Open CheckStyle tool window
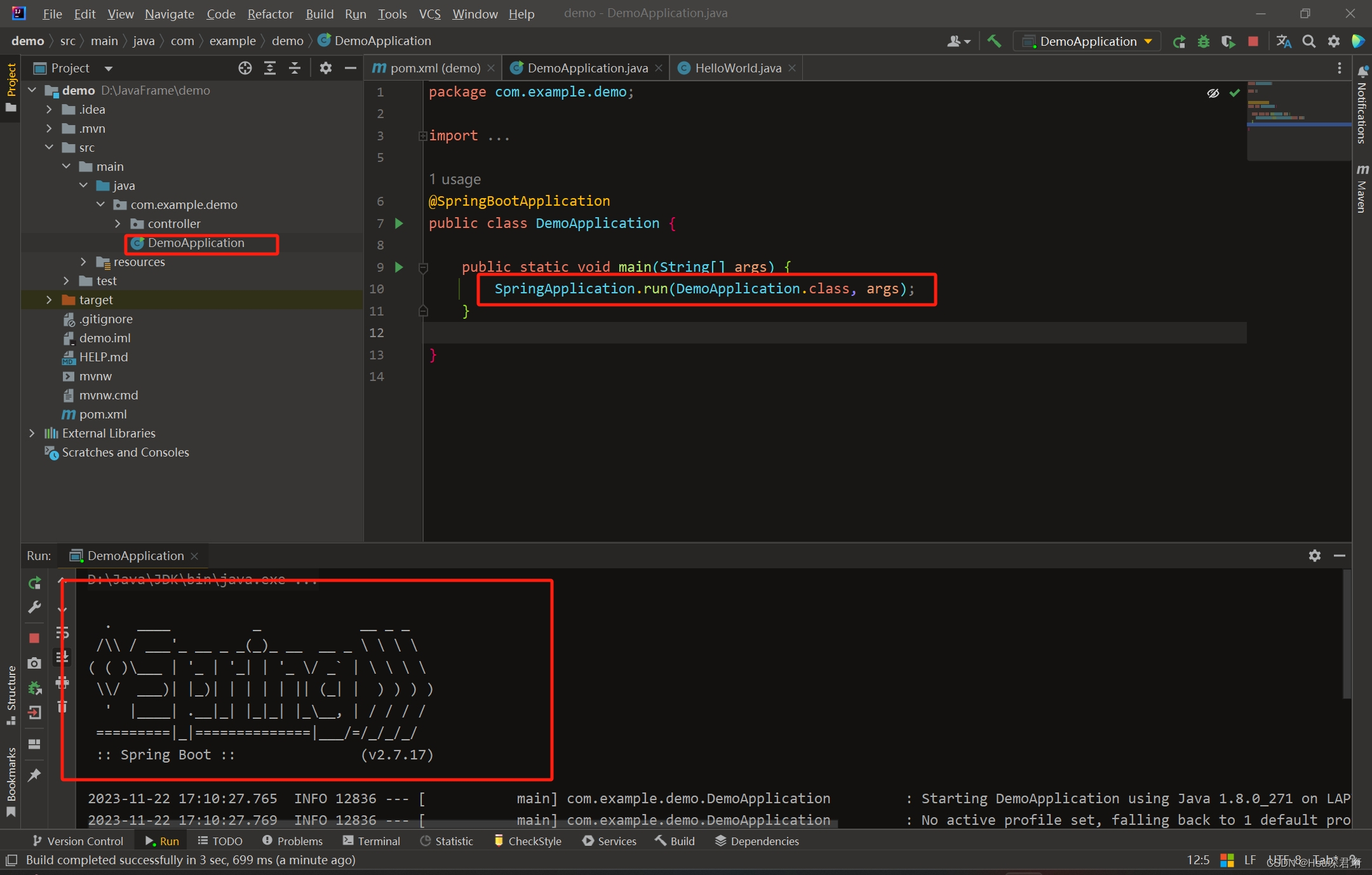 point(528,841)
